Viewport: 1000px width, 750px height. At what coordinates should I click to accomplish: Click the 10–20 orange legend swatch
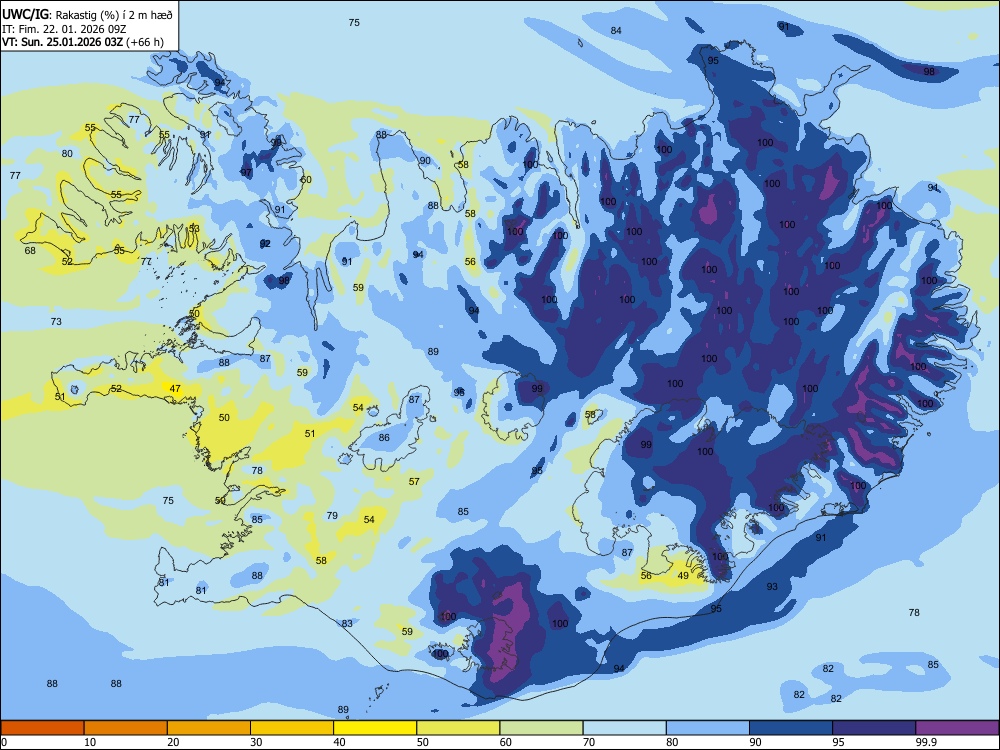tap(126, 728)
